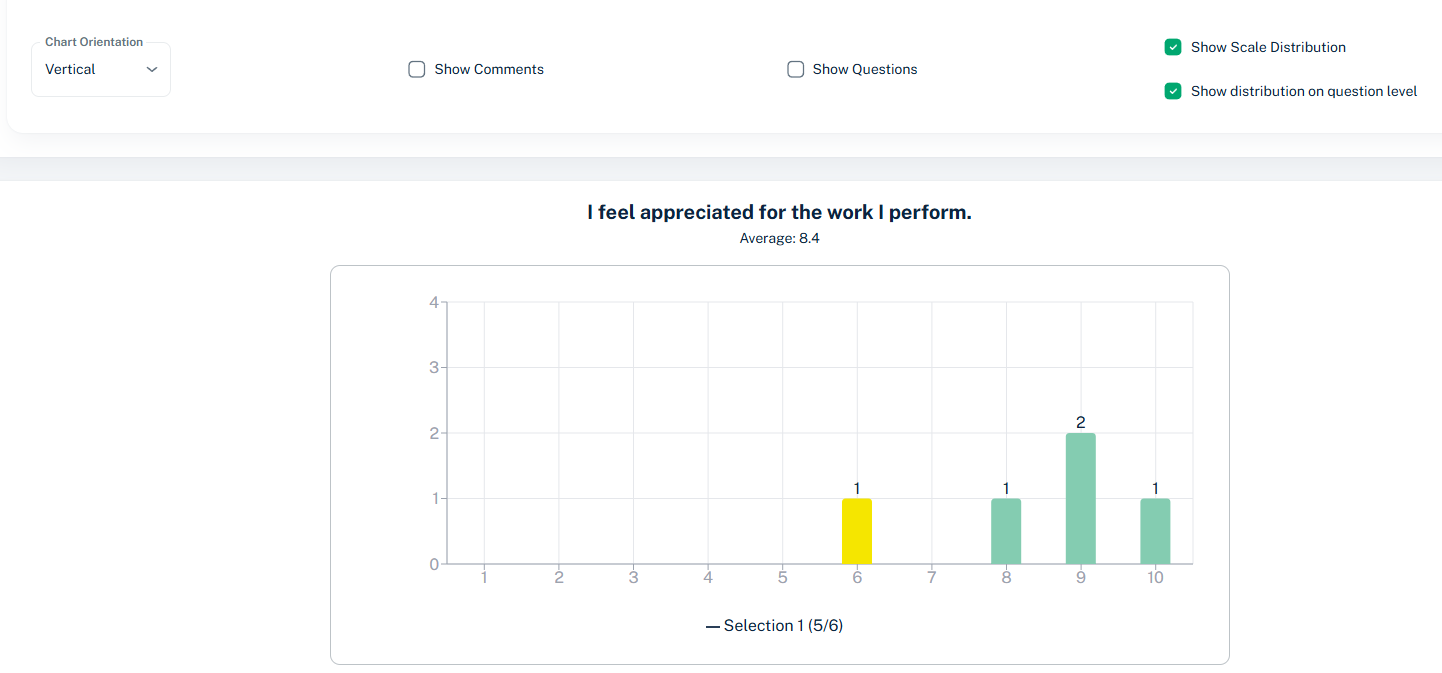This screenshot has height=673, width=1442.
Task: Click the tallest bar at score 9
Action: 1081,498
